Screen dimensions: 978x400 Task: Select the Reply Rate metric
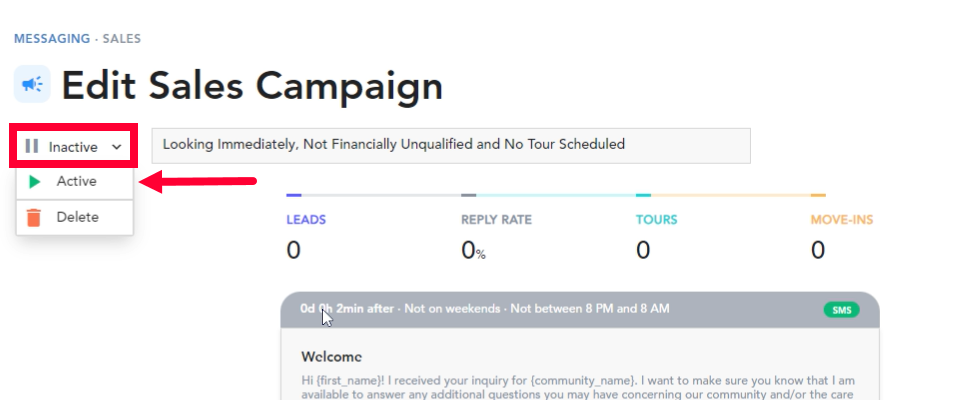click(496, 237)
